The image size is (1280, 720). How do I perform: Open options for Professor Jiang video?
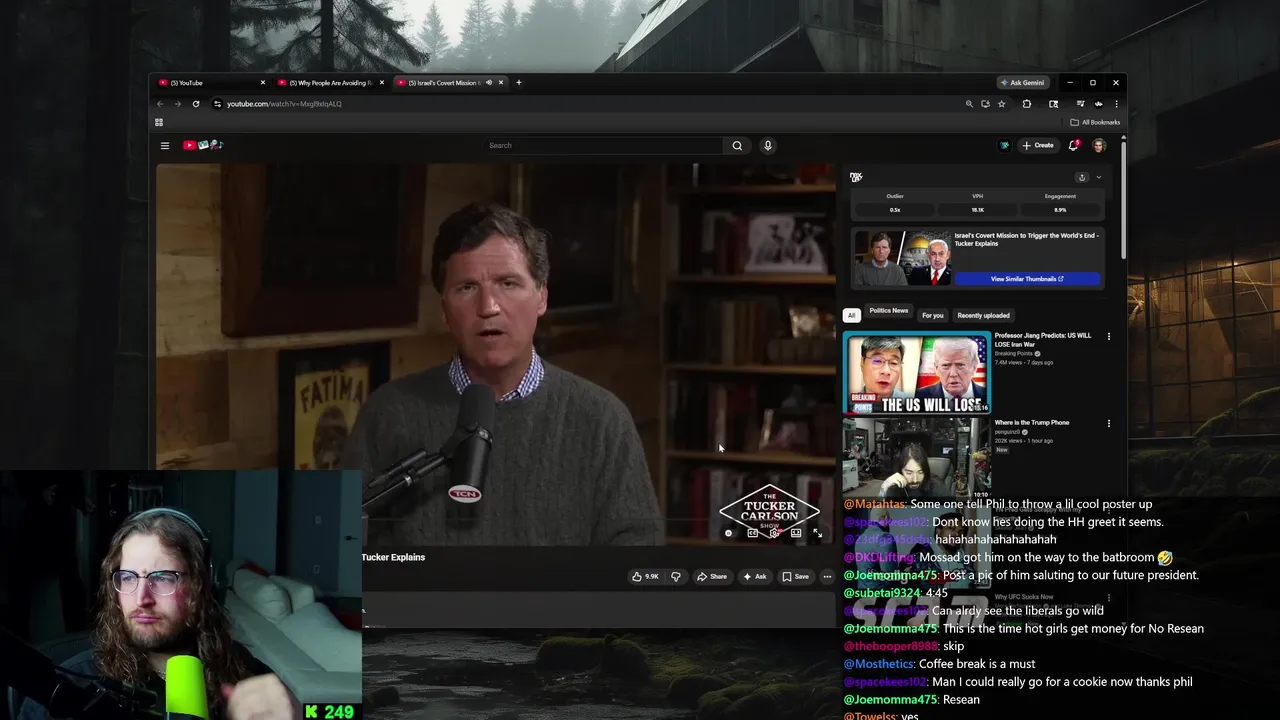pos(1108,337)
